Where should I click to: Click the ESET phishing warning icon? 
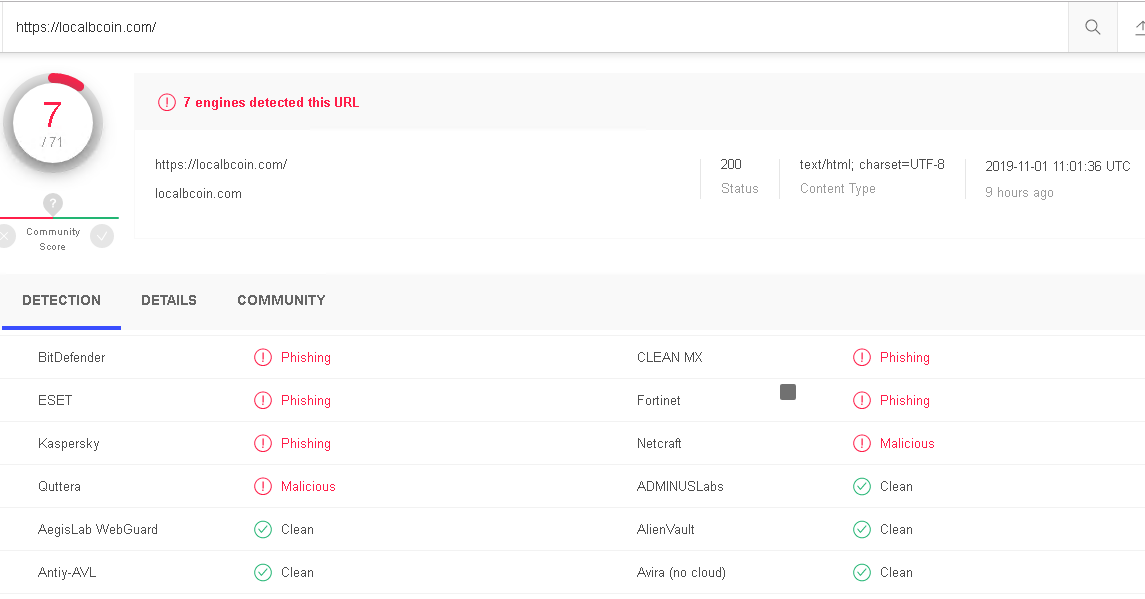[263, 400]
